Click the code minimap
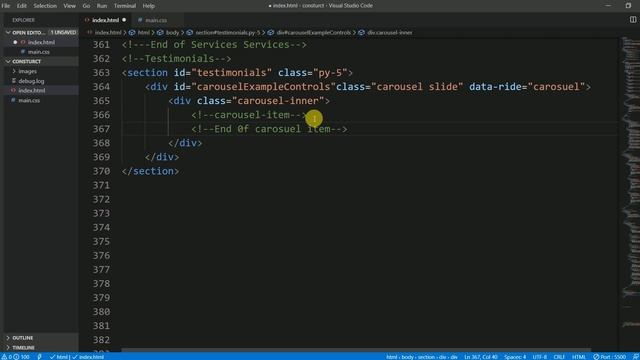 (630, 184)
